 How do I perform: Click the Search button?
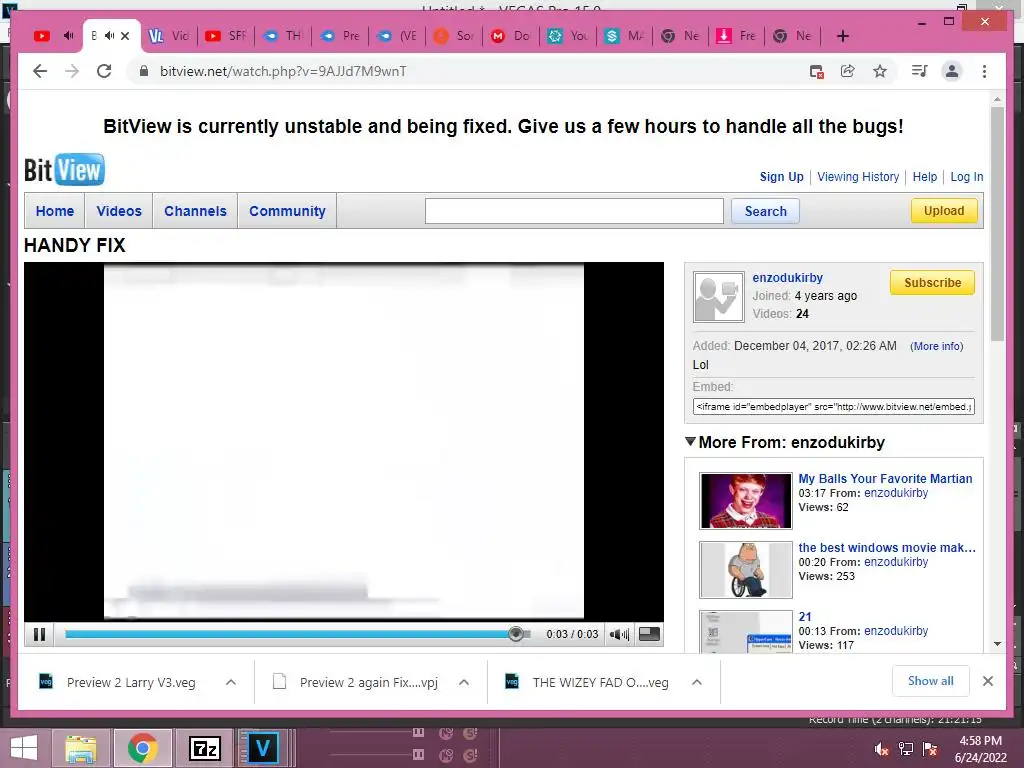[765, 211]
